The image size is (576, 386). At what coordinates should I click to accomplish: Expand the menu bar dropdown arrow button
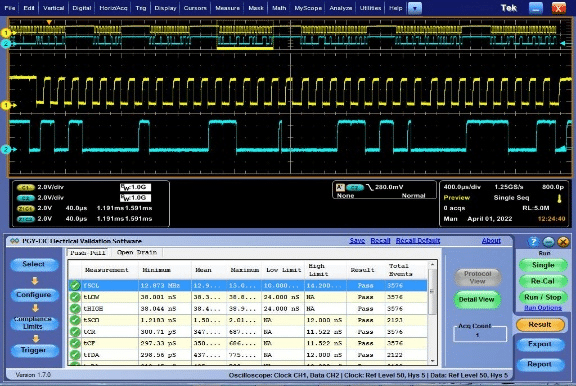tap(415, 8)
